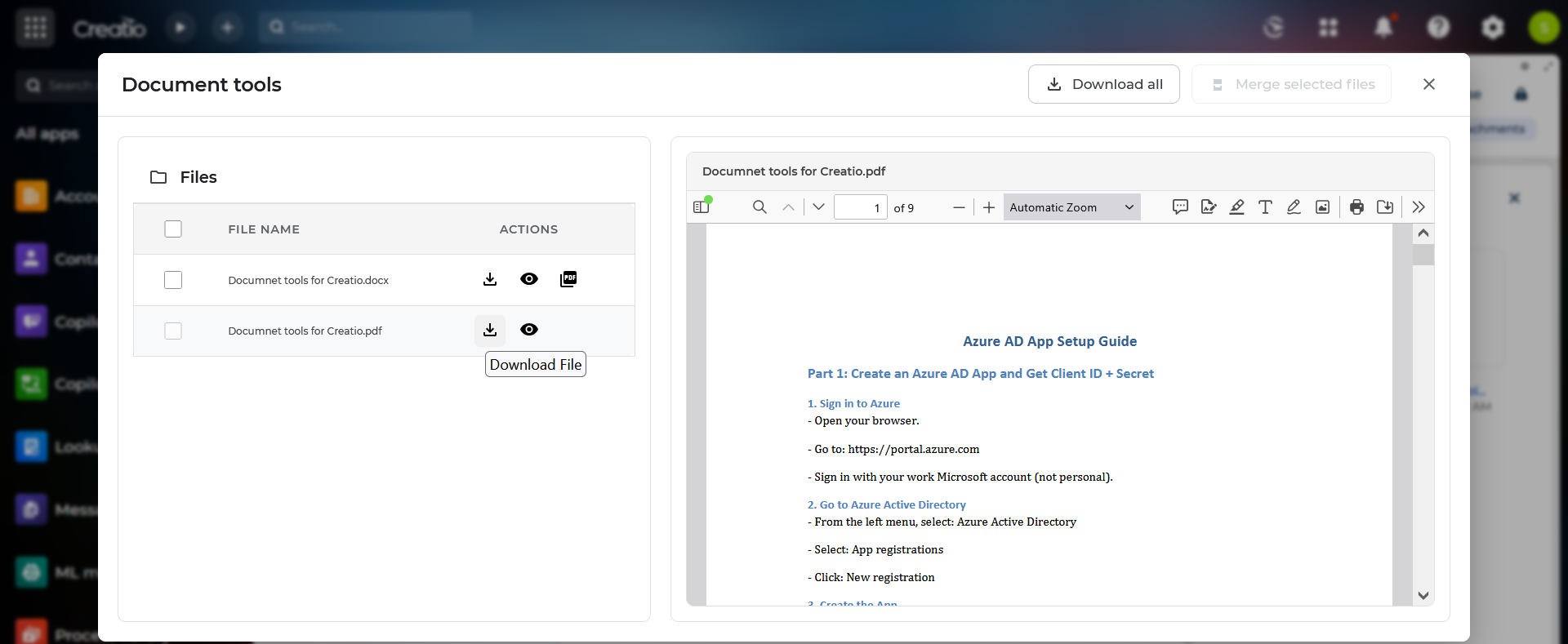Click the page number input field

coord(860,207)
